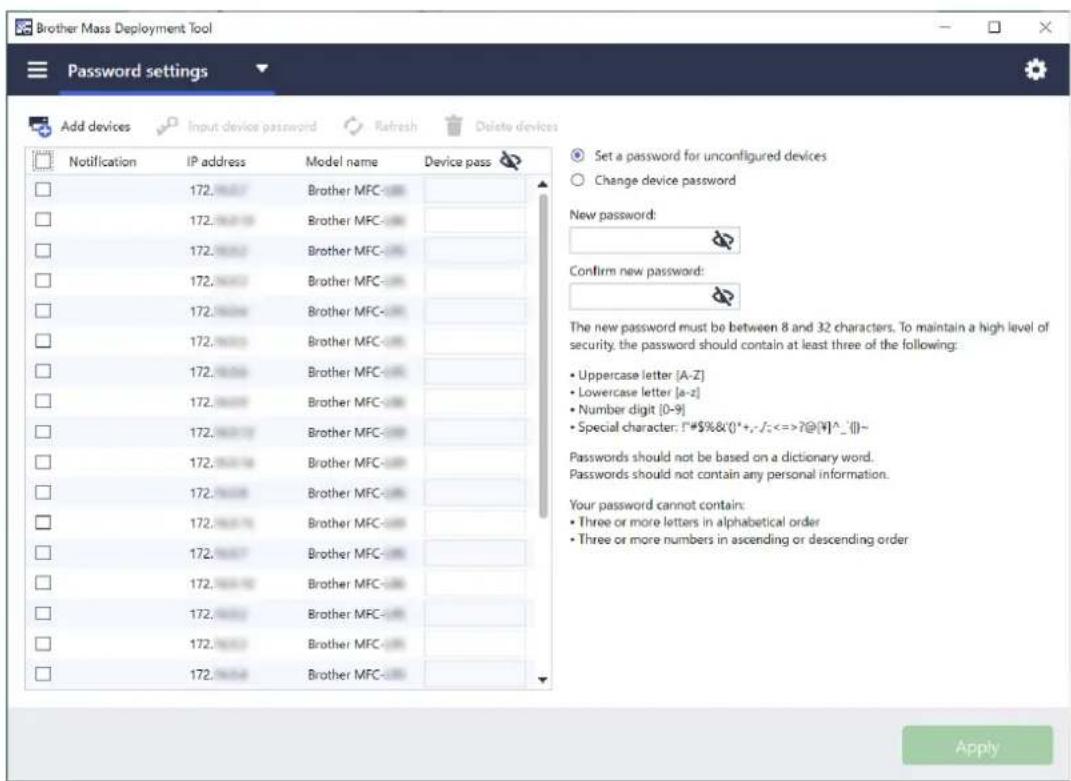Click the device list scrollbar thumb
This screenshot has height=781, width=1071.
543,356
